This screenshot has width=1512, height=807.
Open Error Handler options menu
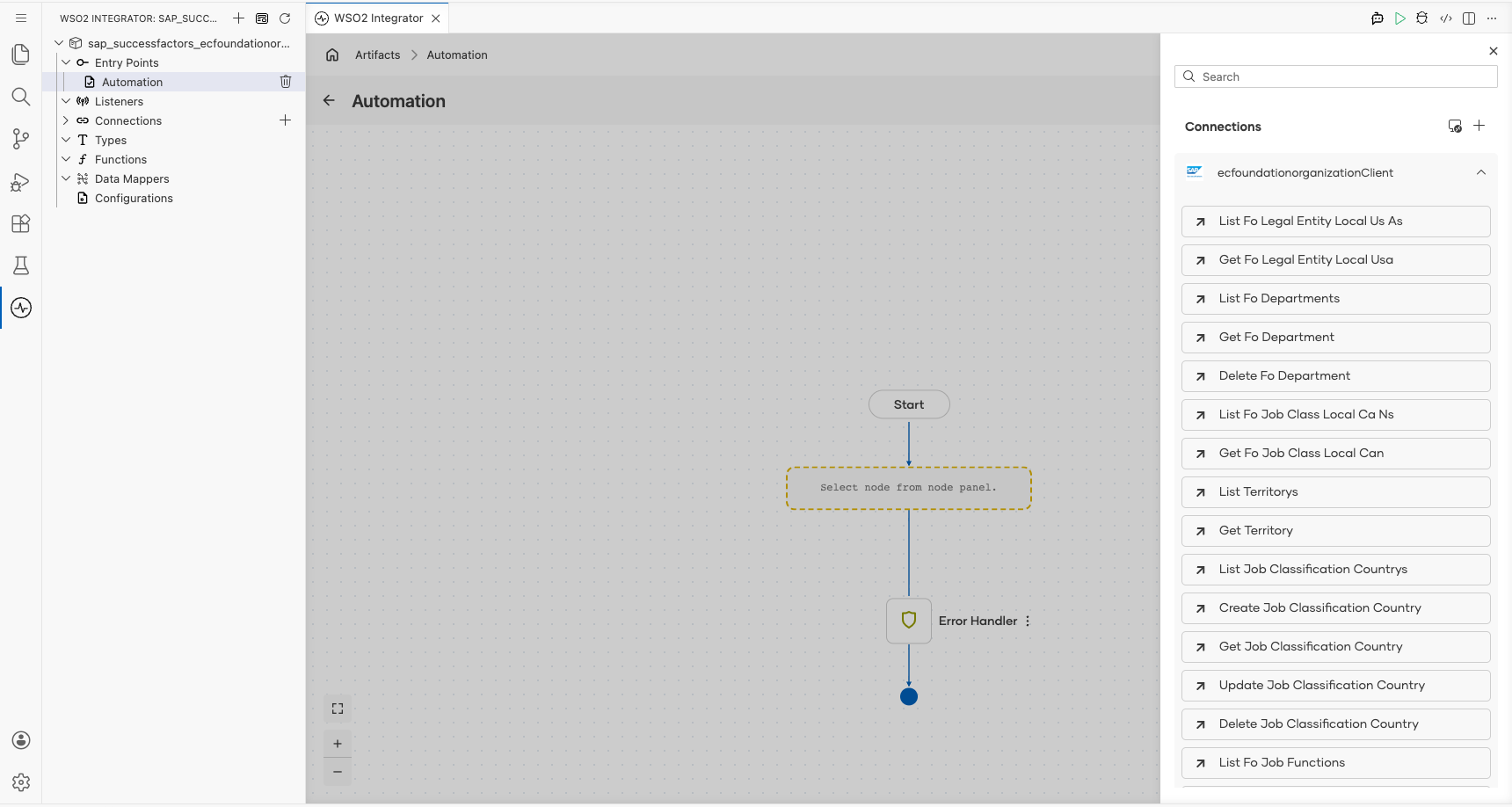click(x=1028, y=621)
